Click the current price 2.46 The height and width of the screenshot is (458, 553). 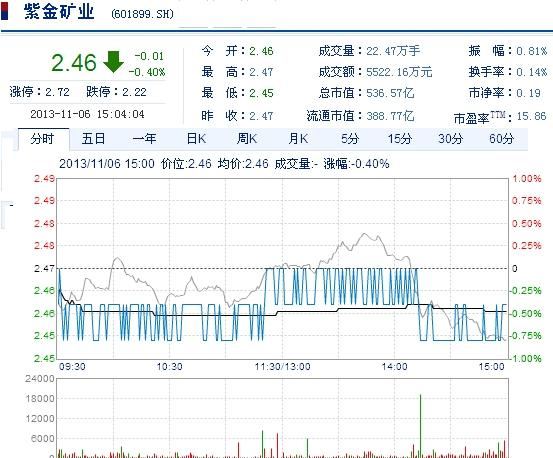(x=74, y=63)
